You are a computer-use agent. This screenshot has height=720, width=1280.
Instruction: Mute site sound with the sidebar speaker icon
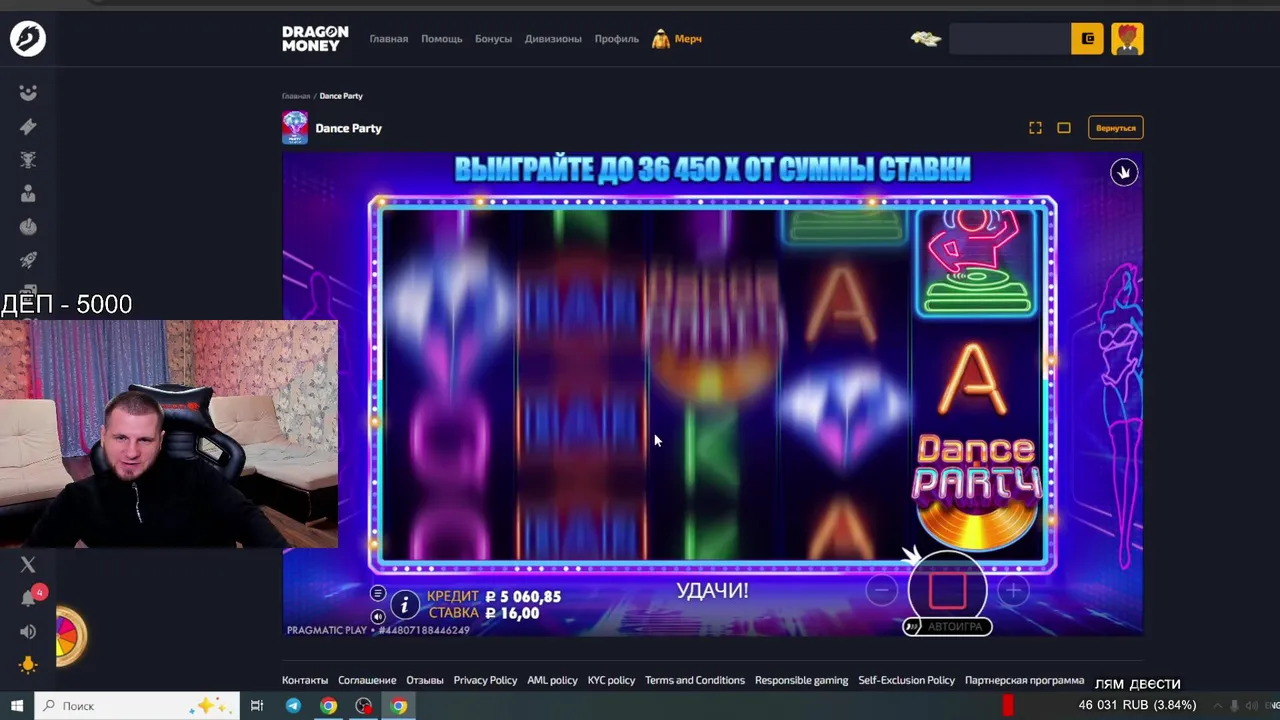[x=28, y=632]
